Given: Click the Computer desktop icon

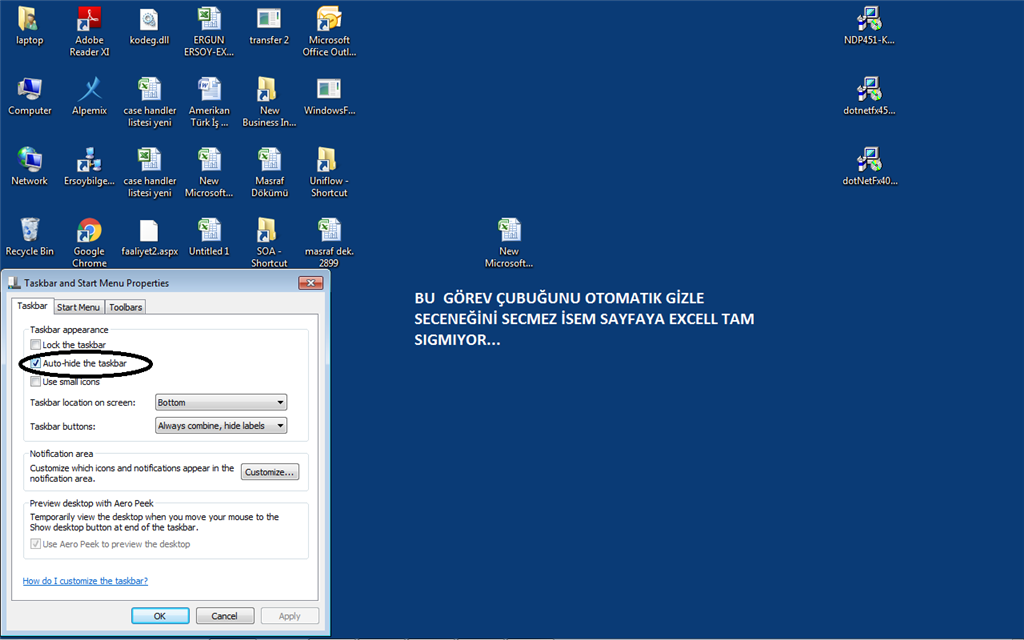Looking at the screenshot, I should point(29,90).
